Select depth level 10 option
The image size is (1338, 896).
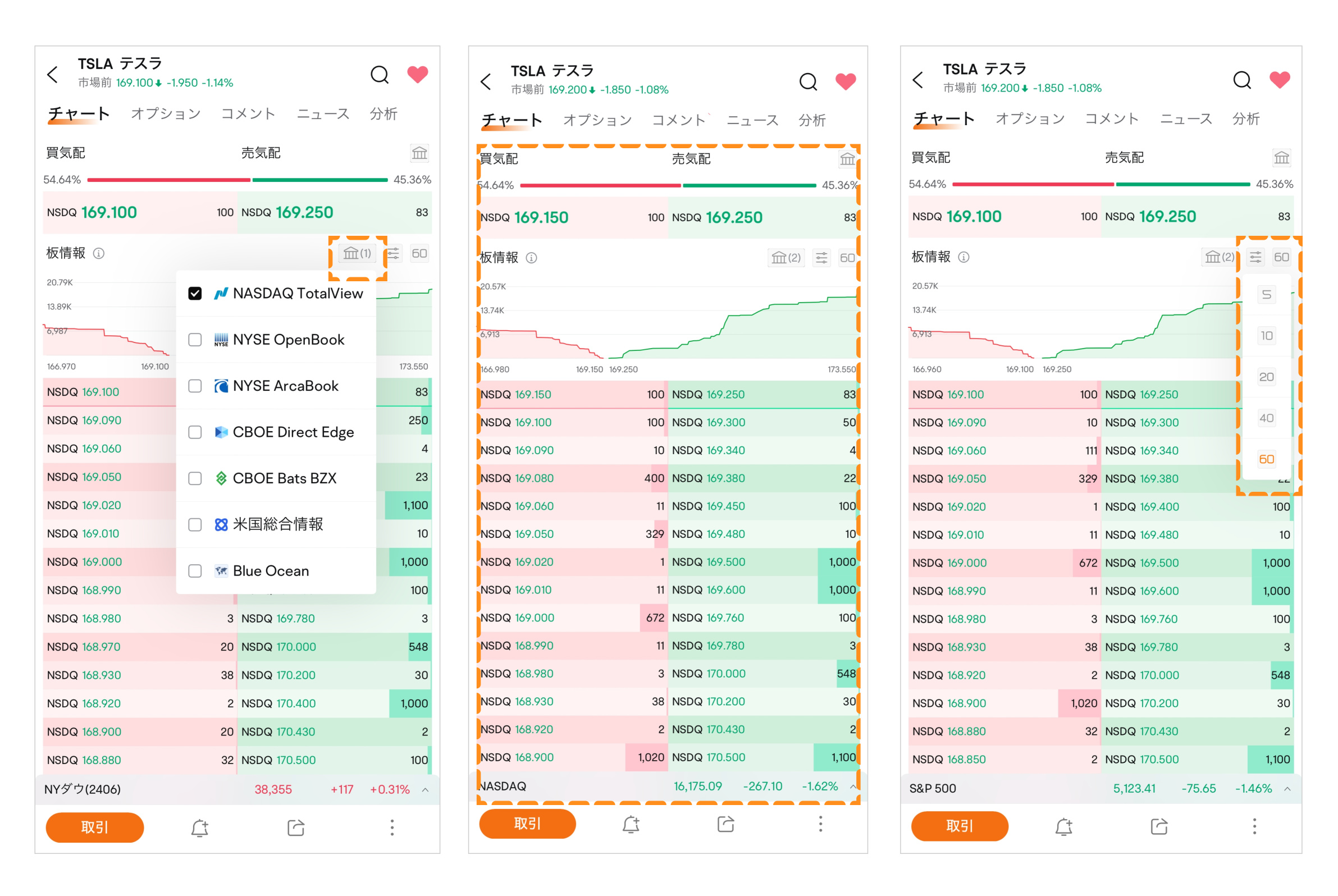tap(1267, 336)
